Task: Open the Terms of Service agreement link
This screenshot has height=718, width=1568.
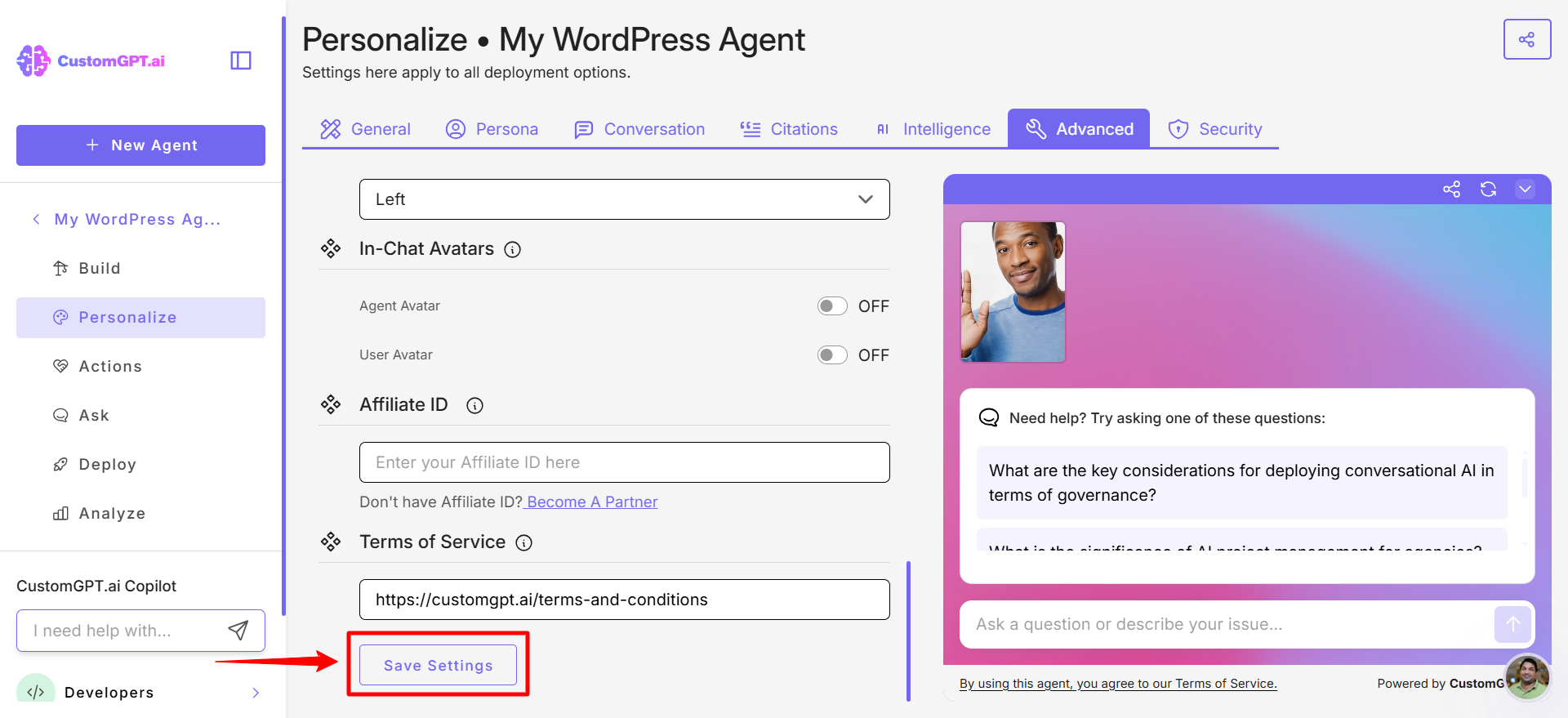Action: click(x=1118, y=684)
